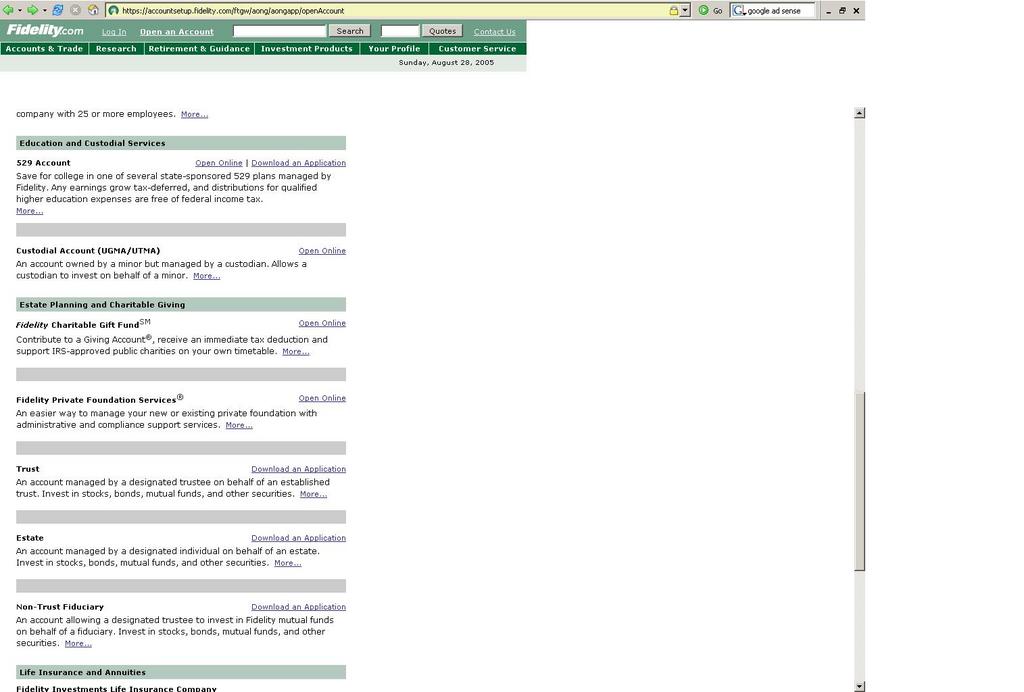Click the quotes symbol input field
Image resolution: width=1024 pixels, height=692 pixels.
coord(400,31)
